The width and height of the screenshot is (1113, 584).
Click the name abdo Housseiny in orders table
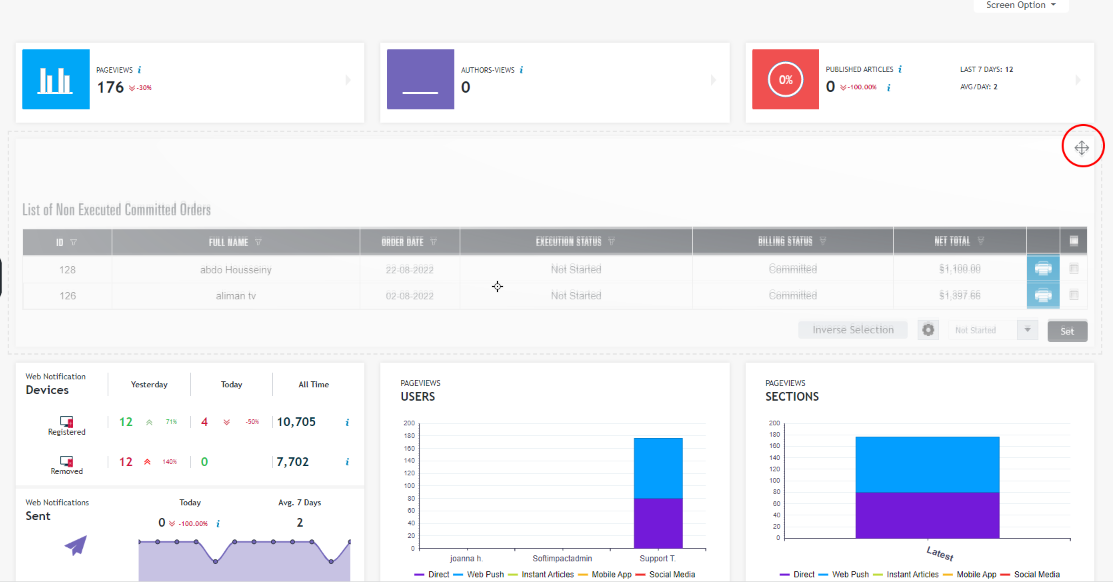pos(236,270)
